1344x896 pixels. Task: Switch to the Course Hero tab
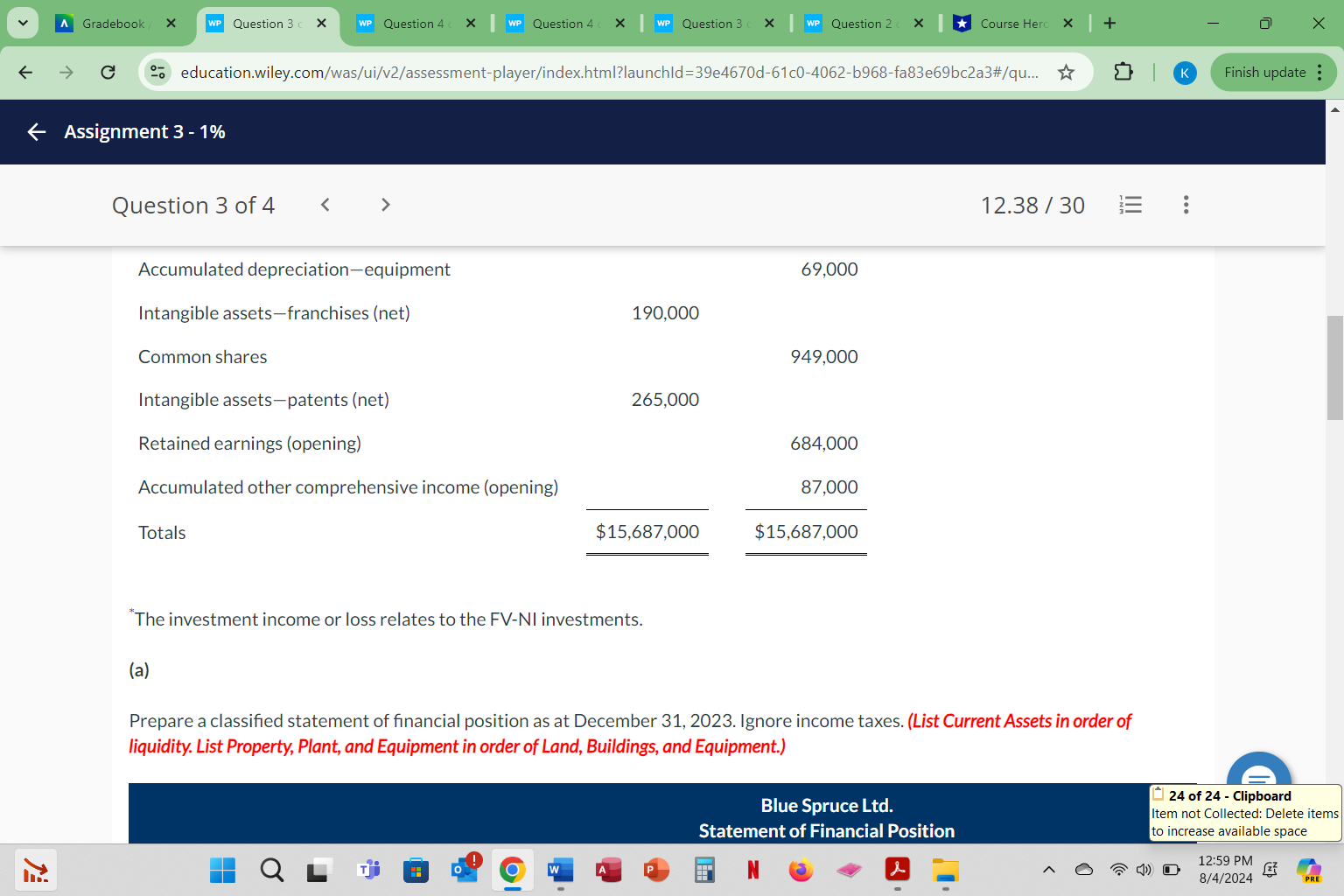click(x=1011, y=24)
